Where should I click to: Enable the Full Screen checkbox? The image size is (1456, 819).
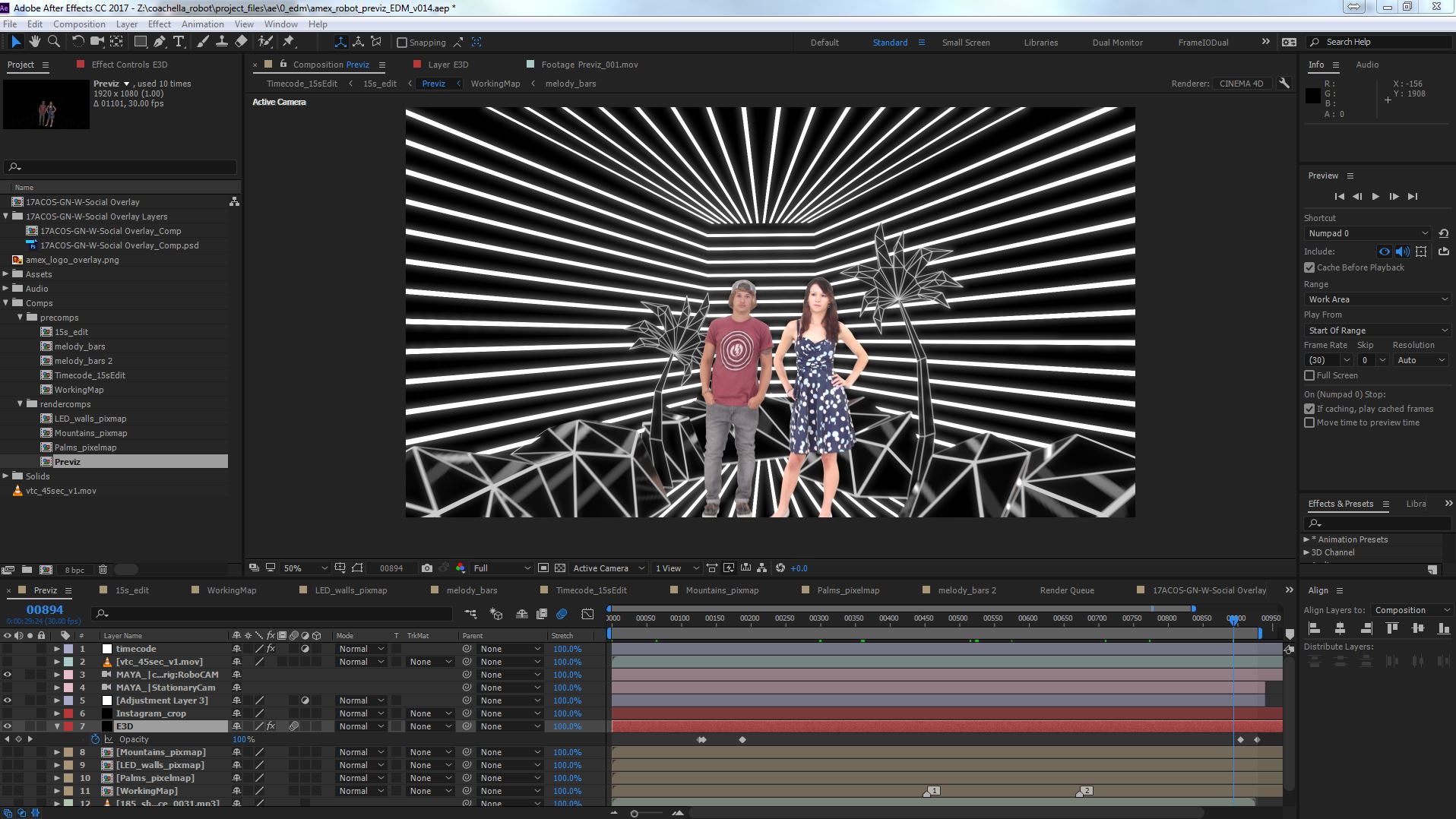point(1309,375)
